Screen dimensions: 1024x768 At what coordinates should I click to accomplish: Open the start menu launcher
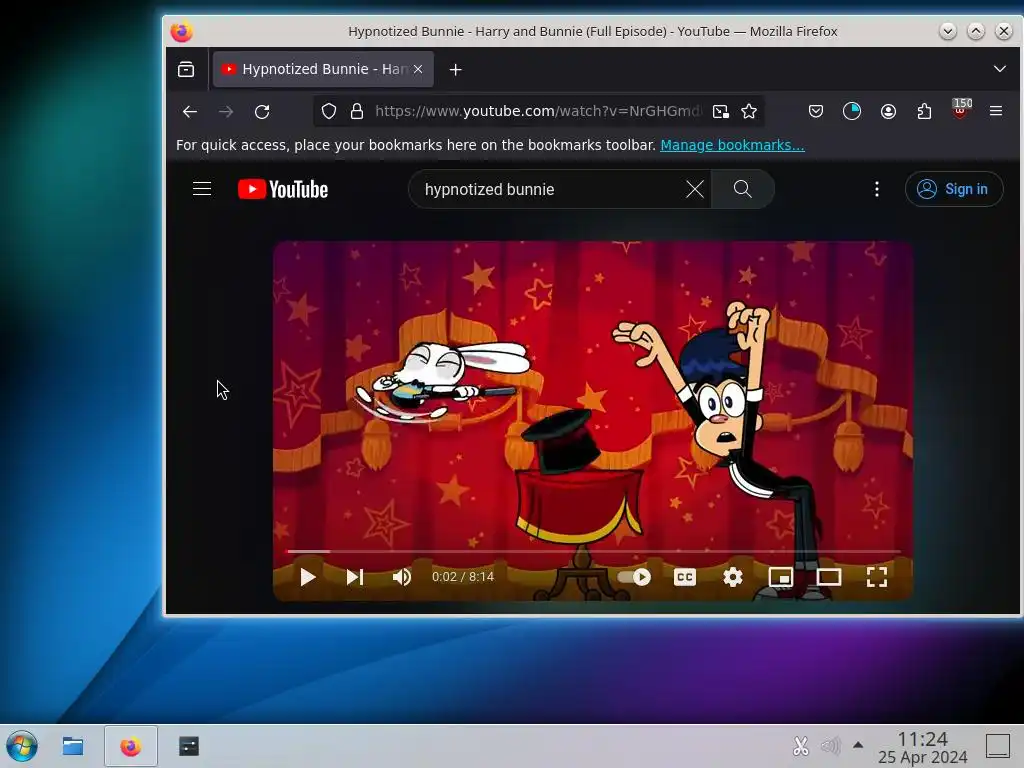tap(22, 746)
